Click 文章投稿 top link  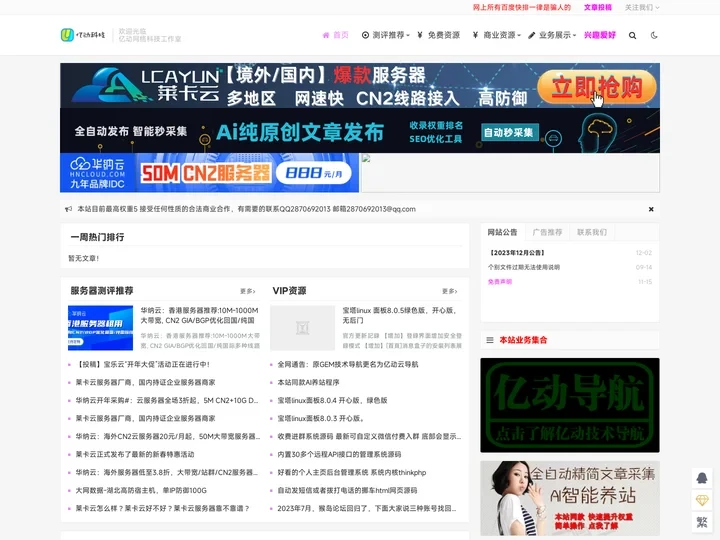pyautogui.click(x=598, y=7)
